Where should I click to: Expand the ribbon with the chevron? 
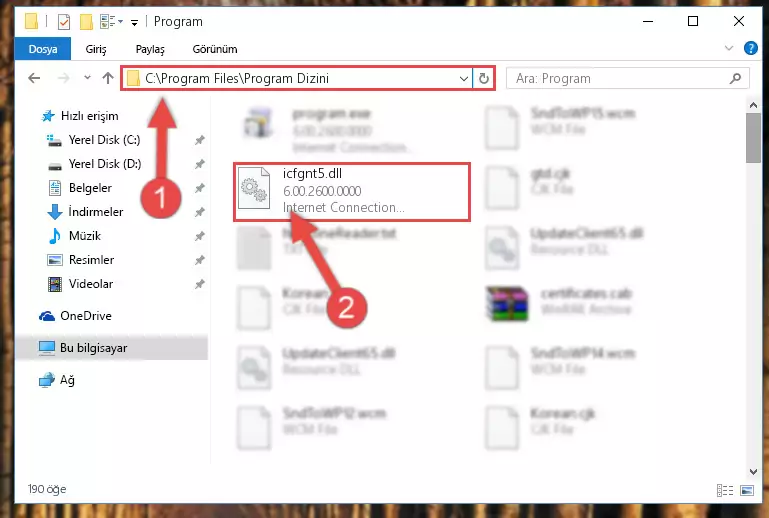coord(729,48)
